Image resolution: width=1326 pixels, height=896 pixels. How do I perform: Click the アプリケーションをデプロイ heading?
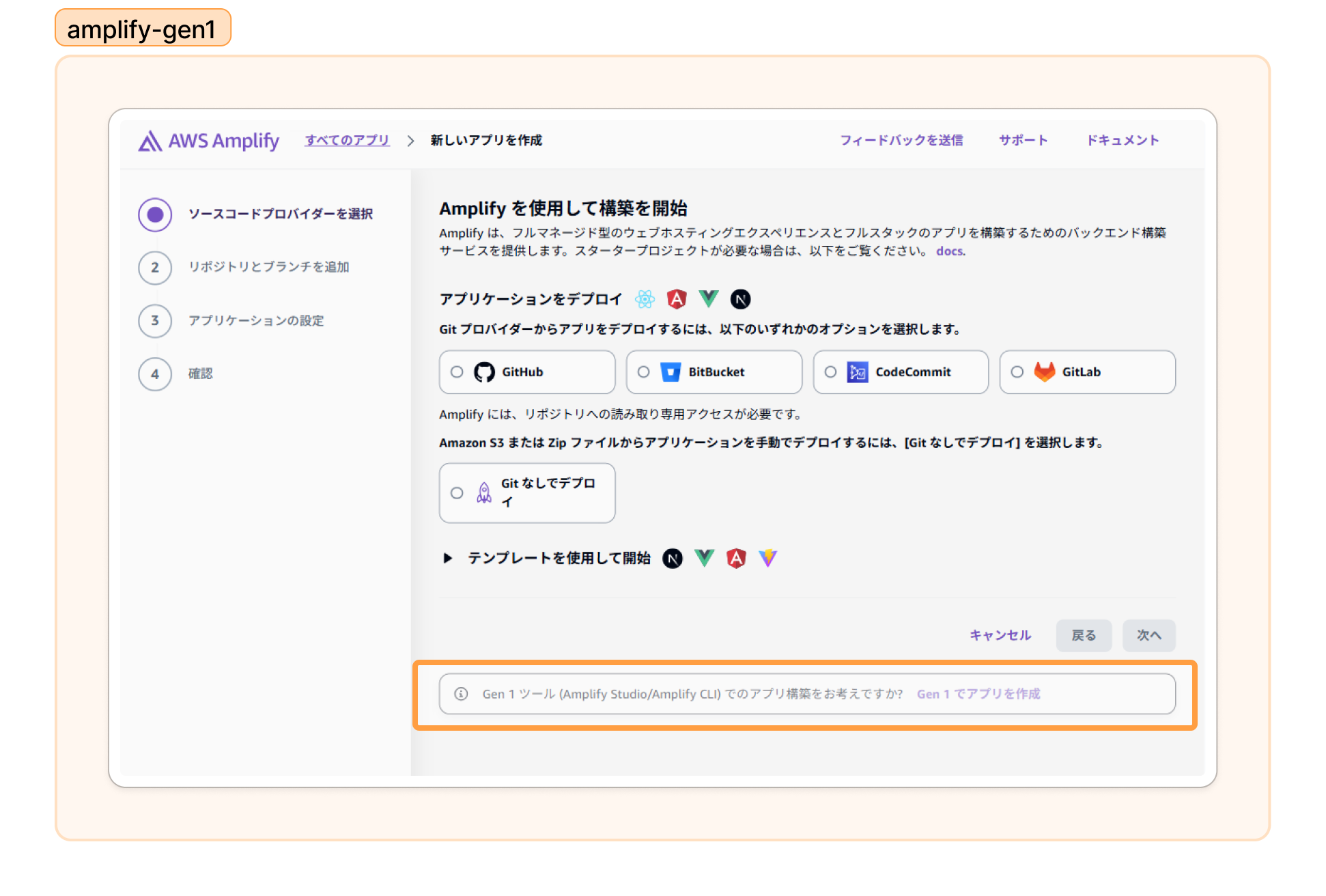pos(531,299)
